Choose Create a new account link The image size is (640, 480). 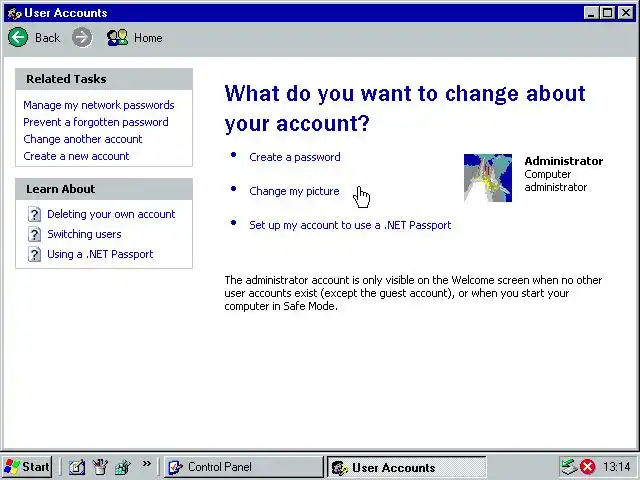coord(76,156)
